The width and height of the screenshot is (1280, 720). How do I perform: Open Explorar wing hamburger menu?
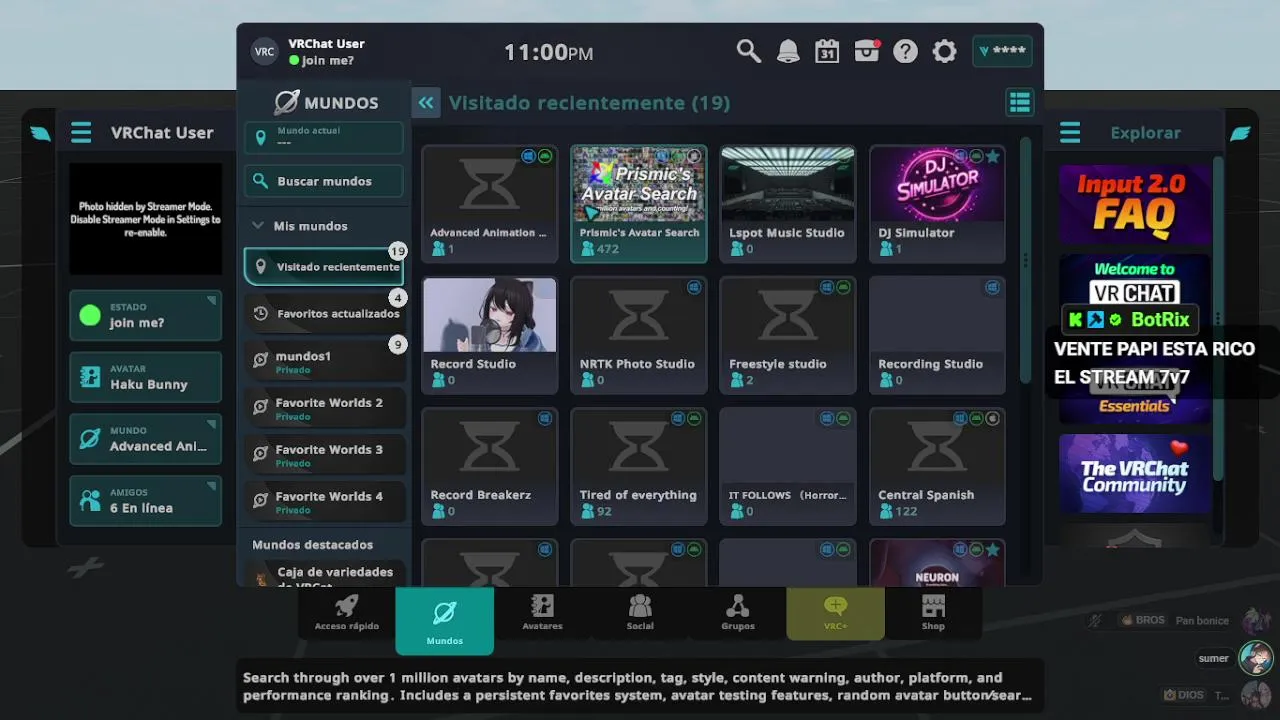click(1070, 132)
